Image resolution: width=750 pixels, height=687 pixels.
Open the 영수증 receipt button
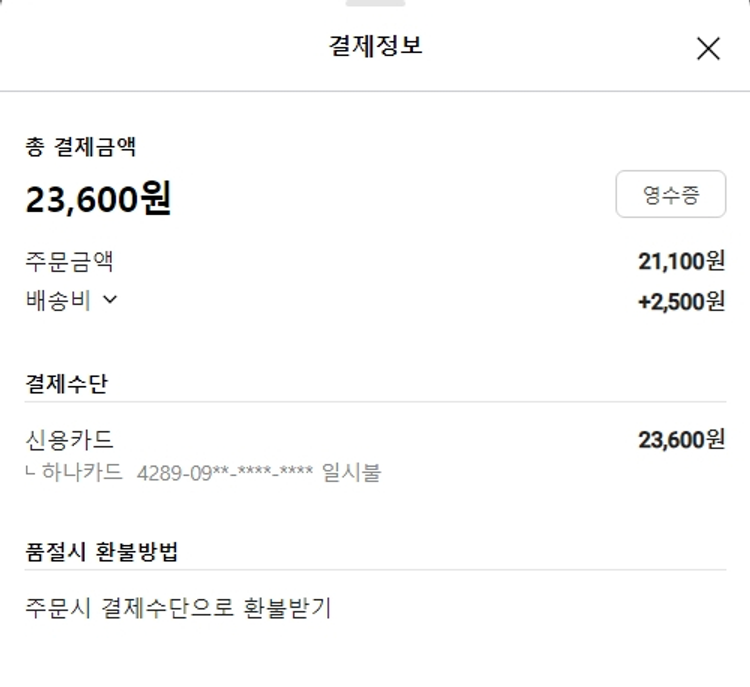point(670,195)
